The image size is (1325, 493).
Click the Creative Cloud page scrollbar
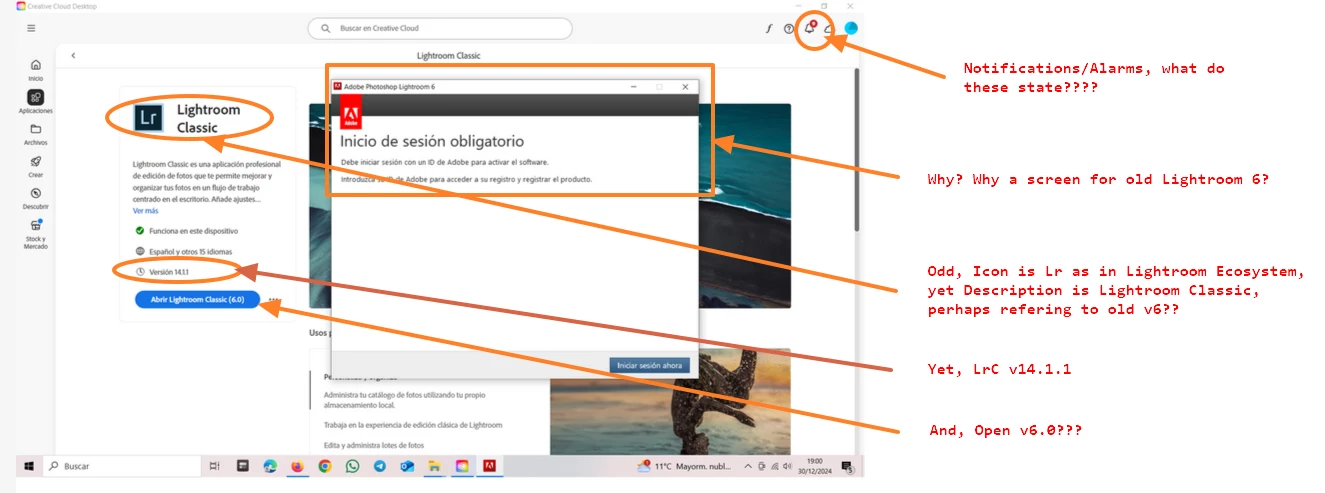pos(856,151)
